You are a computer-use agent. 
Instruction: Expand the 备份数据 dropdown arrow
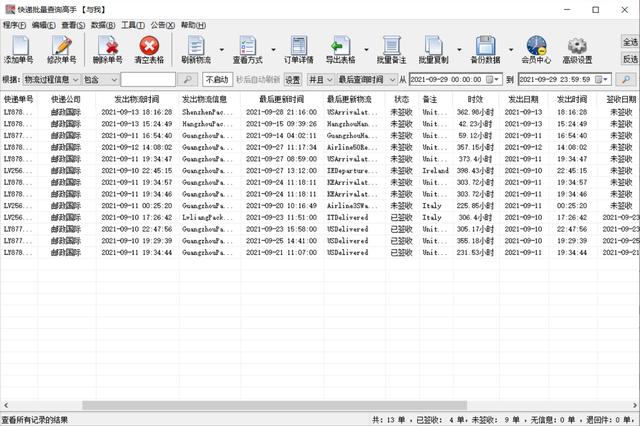511,50
